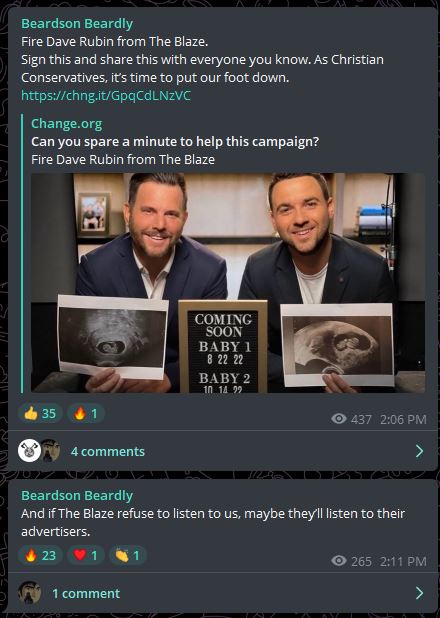
Task: Click commenter avatar beside 1 comment
Action: [x=30, y=592]
